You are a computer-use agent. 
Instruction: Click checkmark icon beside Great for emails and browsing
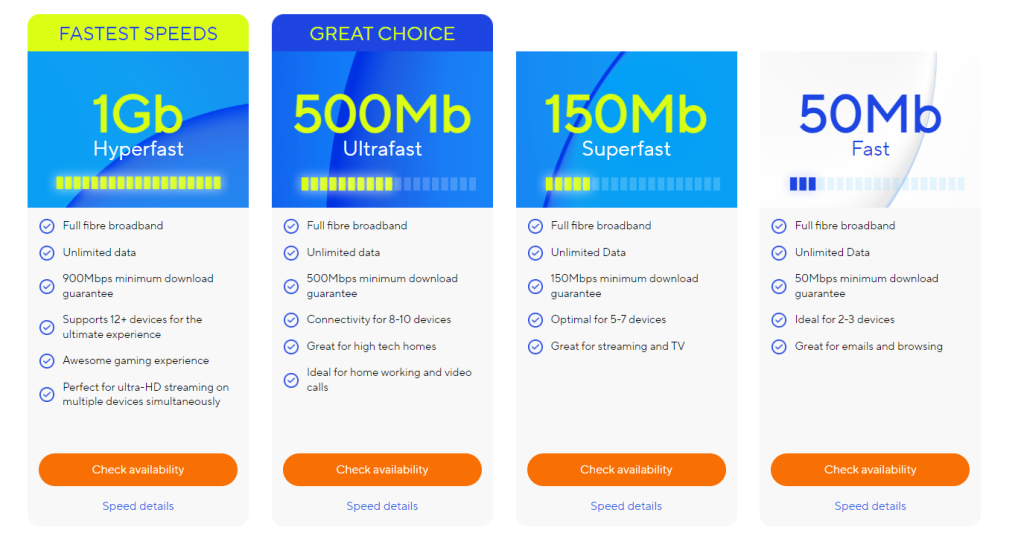click(779, 347)
